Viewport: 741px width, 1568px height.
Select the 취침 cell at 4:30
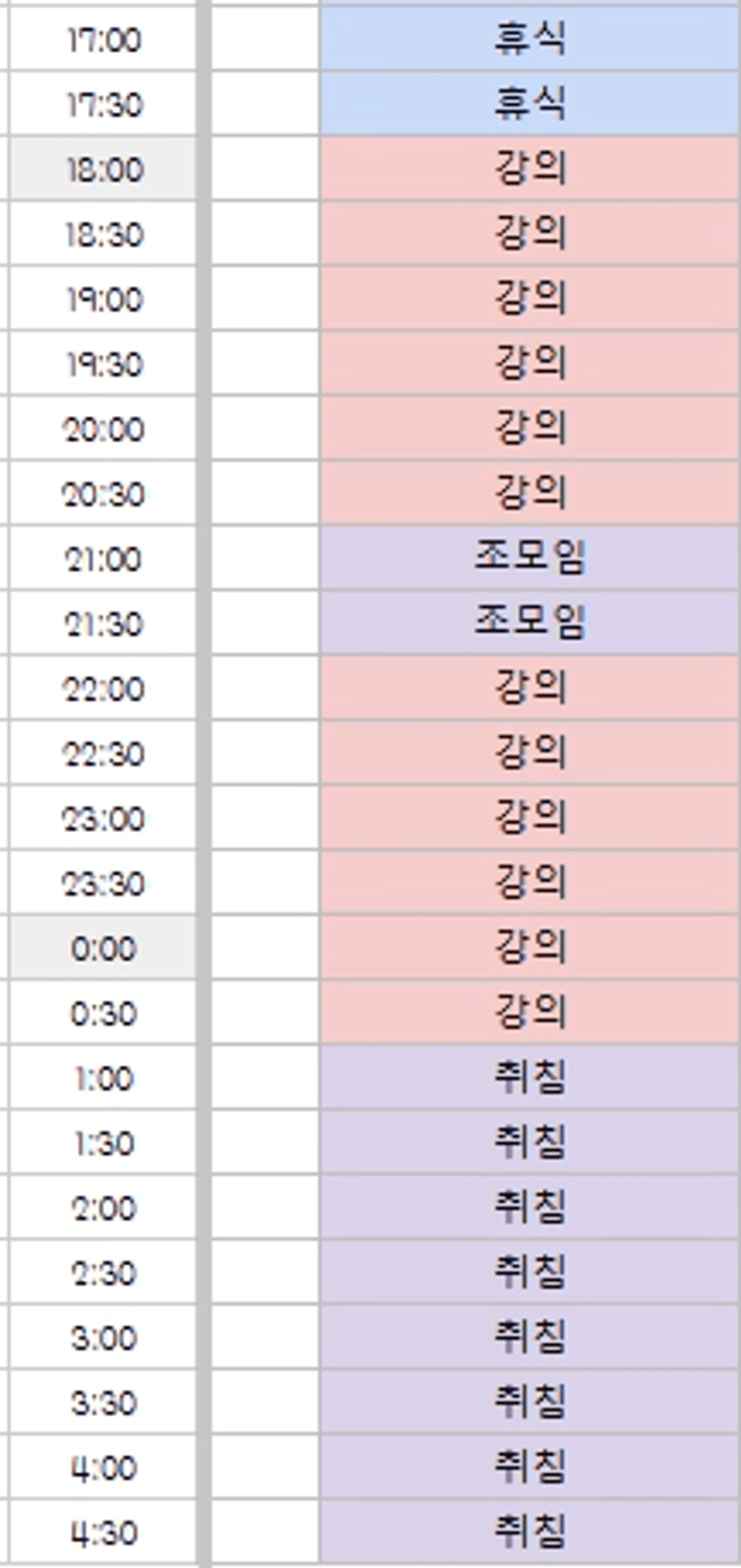pos(530,1532)
